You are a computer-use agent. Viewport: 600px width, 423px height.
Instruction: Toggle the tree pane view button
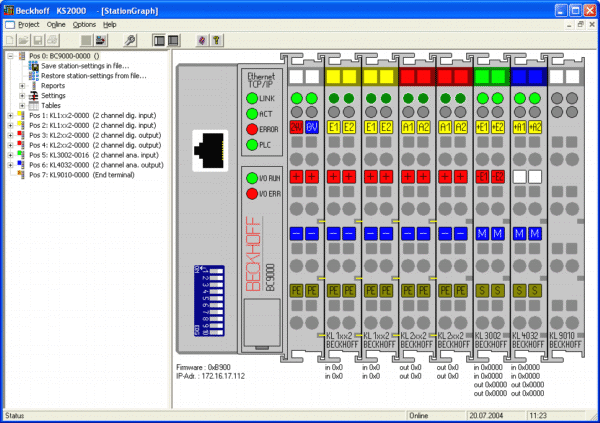(x=159, y=40)
